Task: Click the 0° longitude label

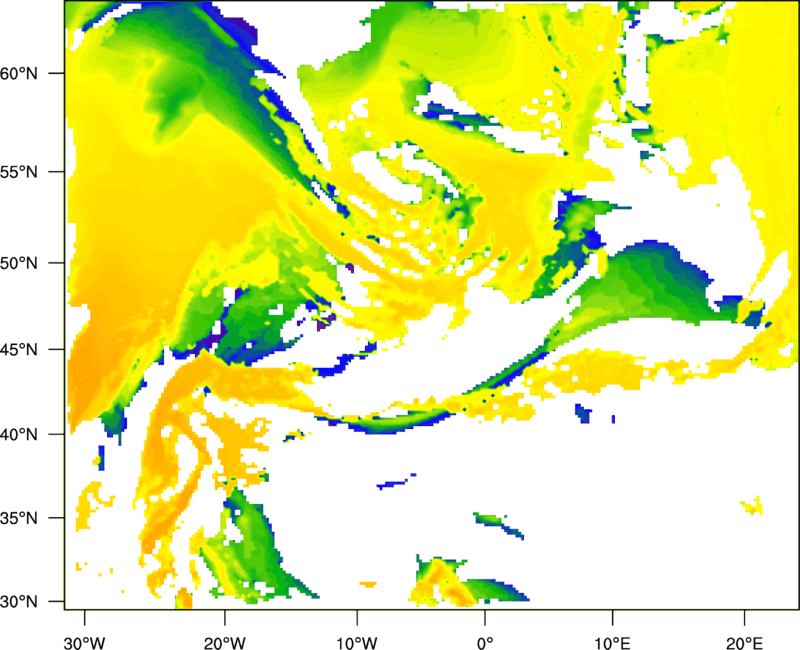Action: 485,643
